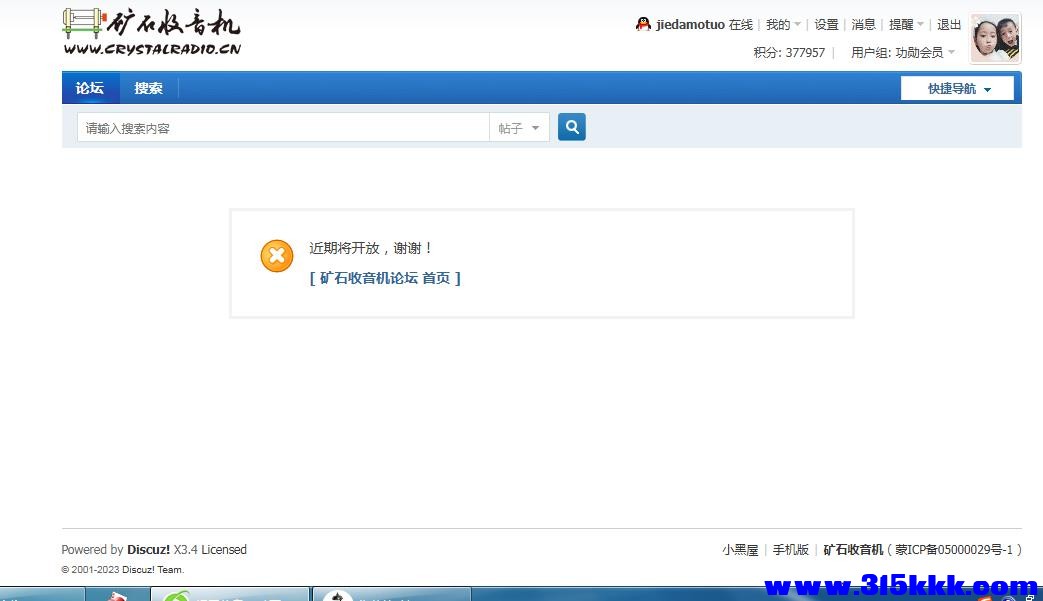Click the crystal radio site logo
Image resolution: width=1043 pixels, height=601 pixels.
click(x=150, y=30)
